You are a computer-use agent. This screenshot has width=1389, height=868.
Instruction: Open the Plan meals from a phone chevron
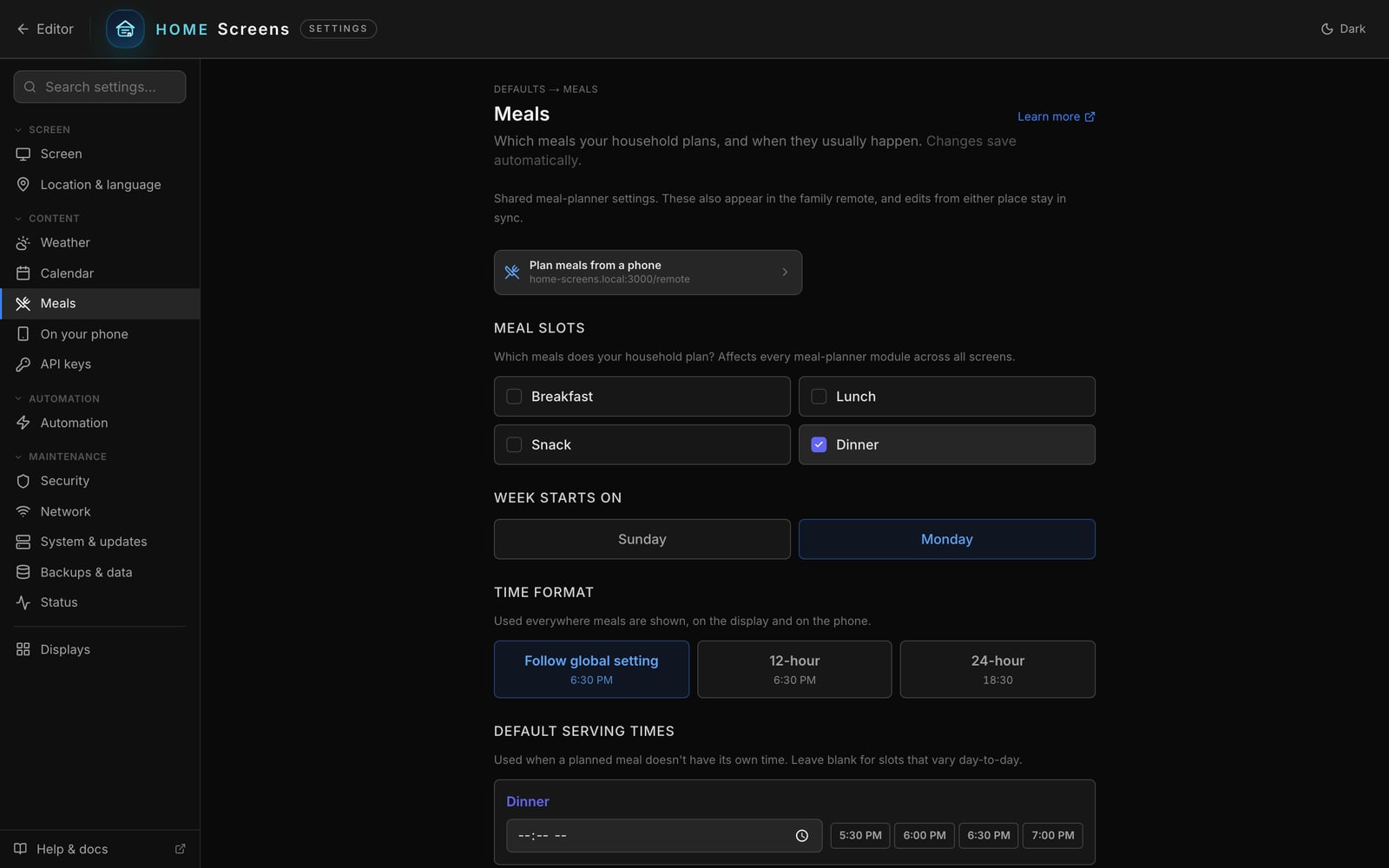(x=785, y=273)
